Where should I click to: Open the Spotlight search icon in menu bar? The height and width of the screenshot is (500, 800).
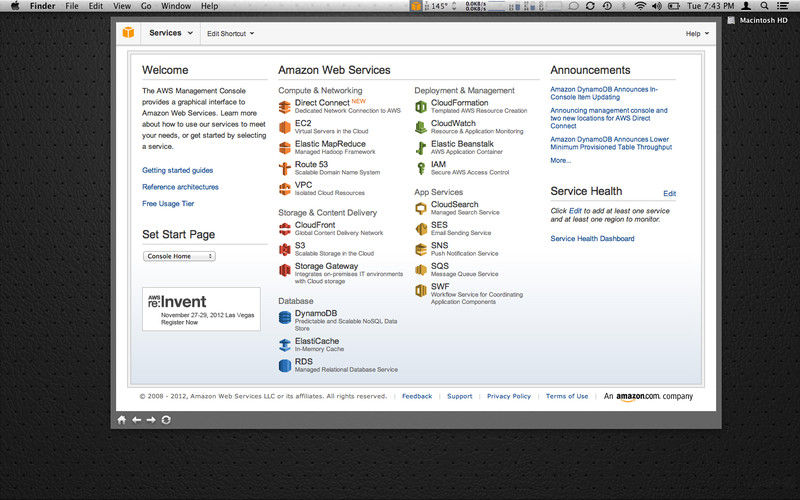click(764, 6)
